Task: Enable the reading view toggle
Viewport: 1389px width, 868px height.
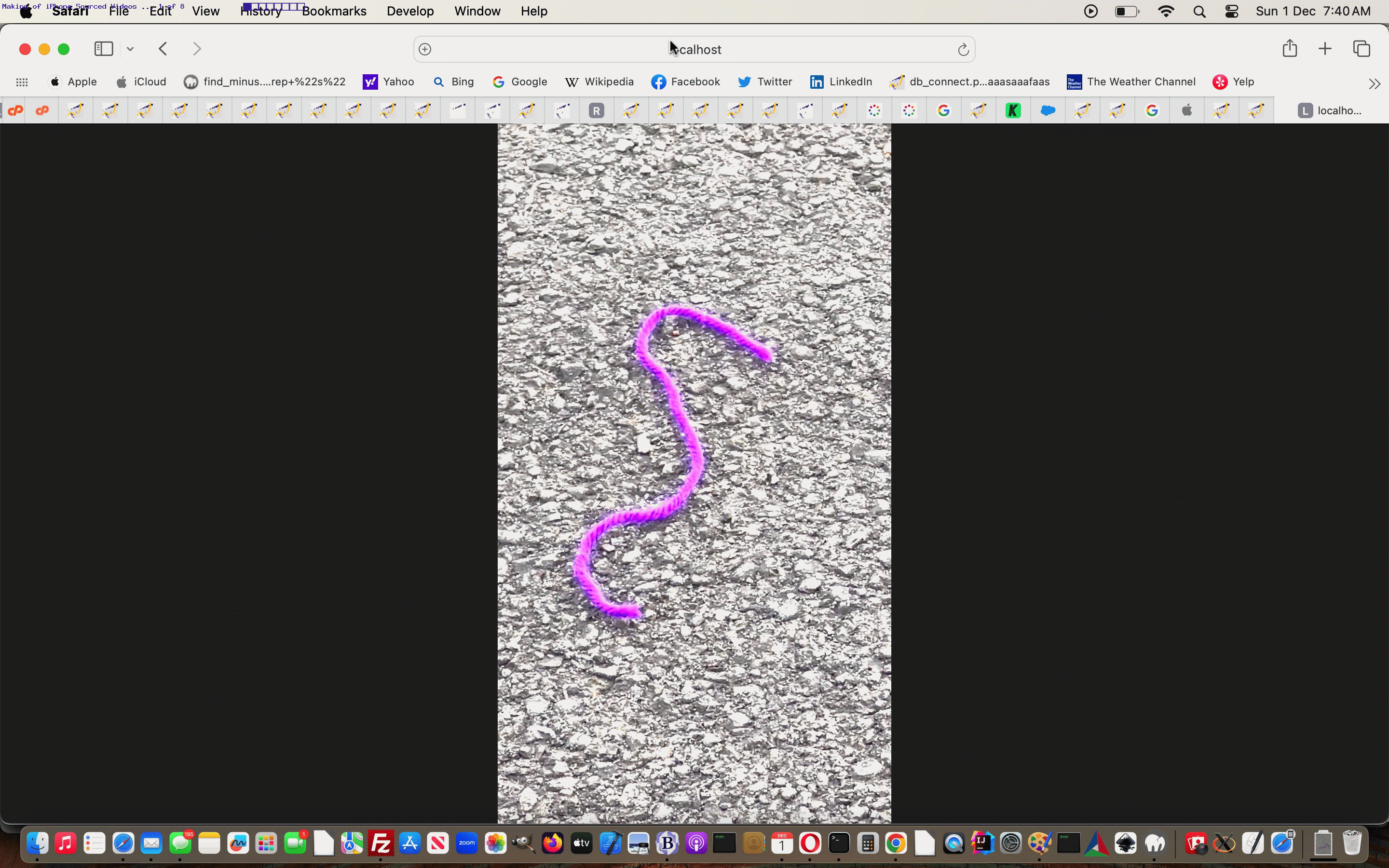Action: (426, 49)
